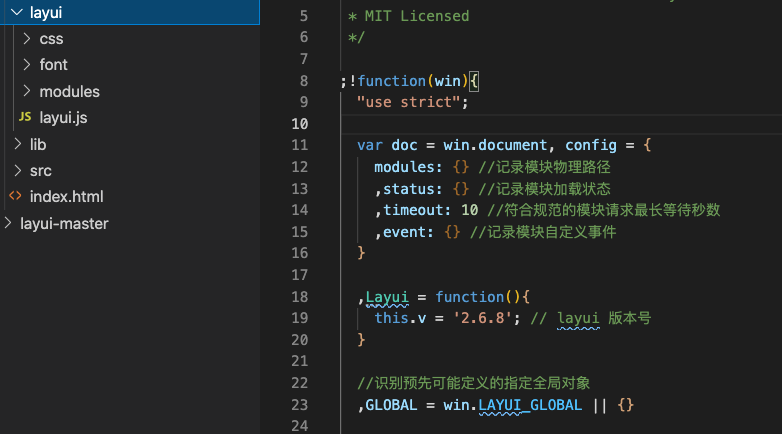Select the src folder name
This screenshot has width=782, height=434.
click(x=40, y=171)
